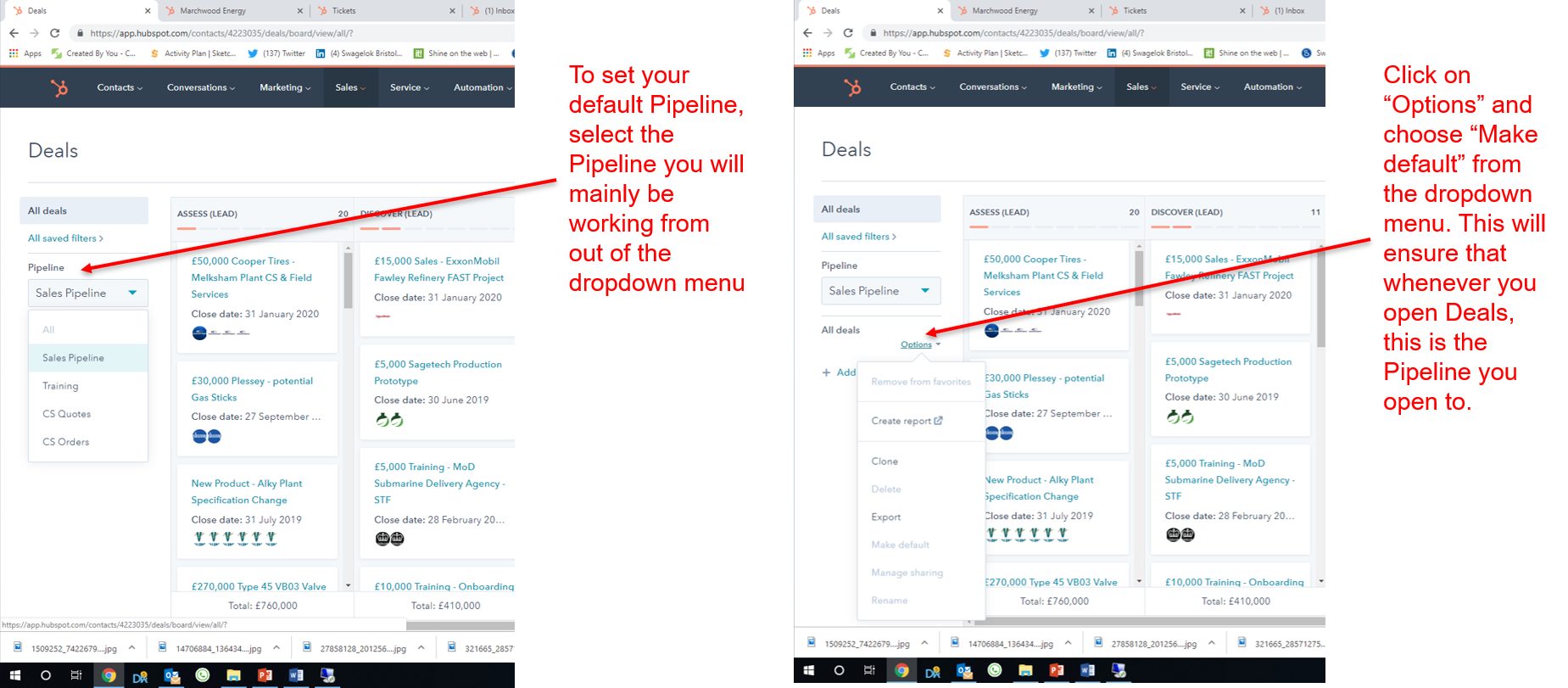Expand the Sales nav menu in the right screenshot
The height and width of the screenshot is (688, 1568).
click(x=1141, y=87)
